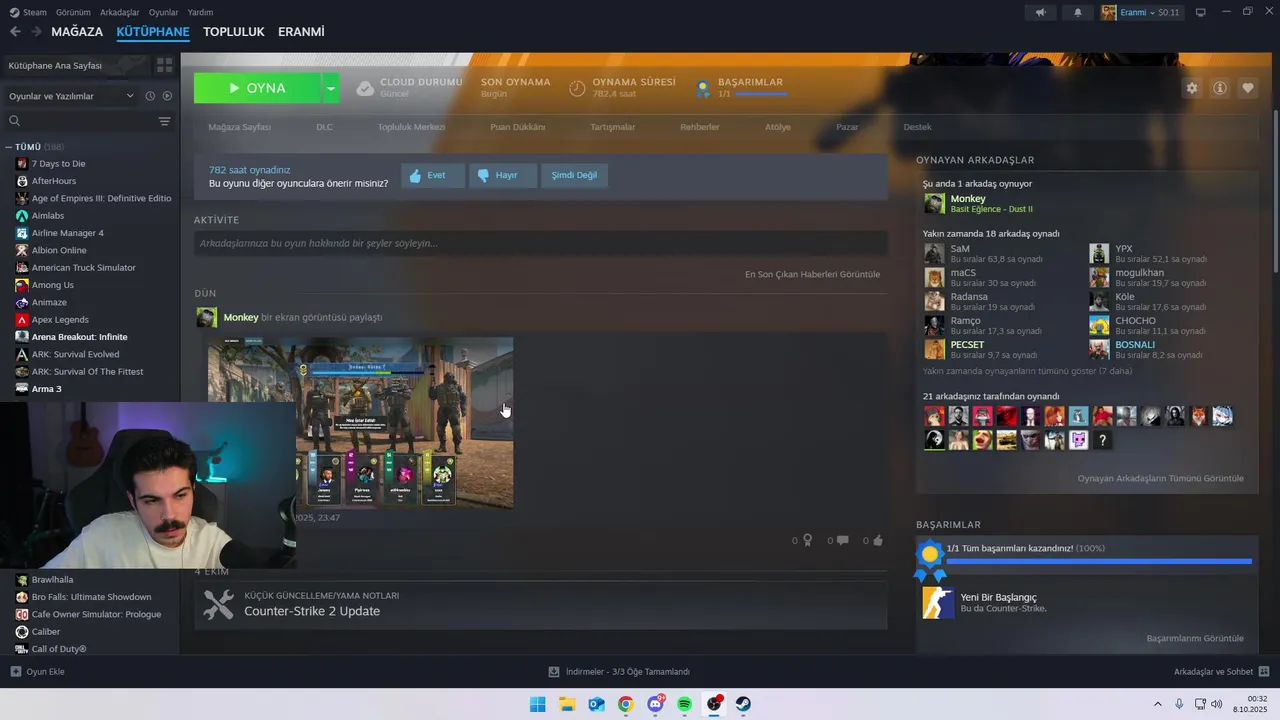Toggle library grid view icon

pos(165,65)
